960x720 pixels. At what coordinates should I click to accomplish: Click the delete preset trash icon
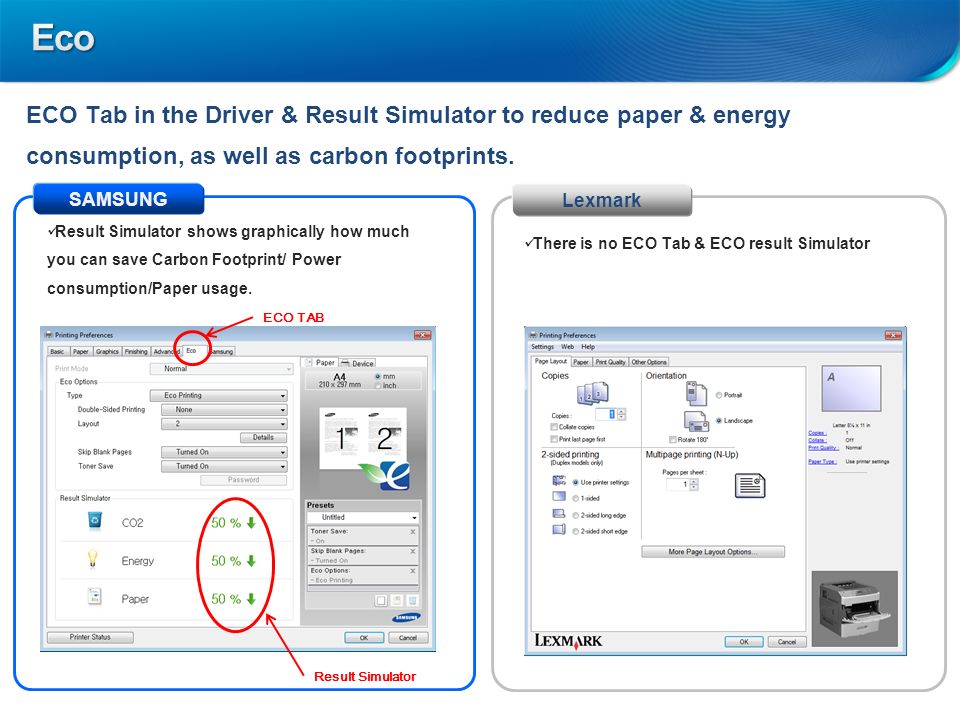(413, 601)
